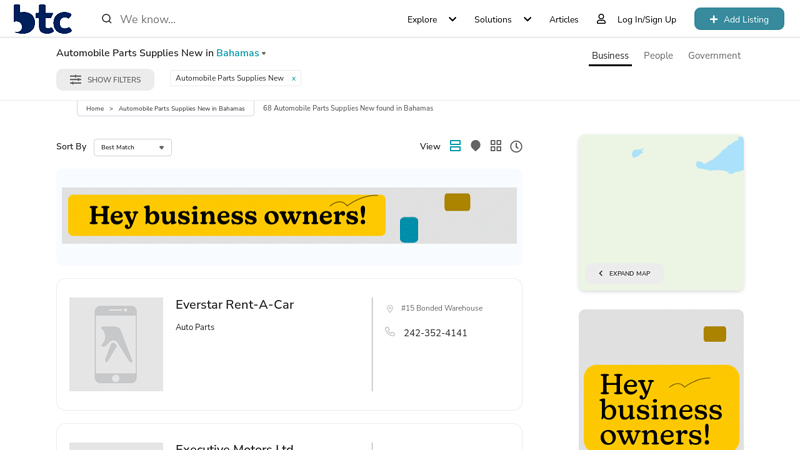Switch to the People tab
Screen dimensions: 800x450
pos(658,56)
